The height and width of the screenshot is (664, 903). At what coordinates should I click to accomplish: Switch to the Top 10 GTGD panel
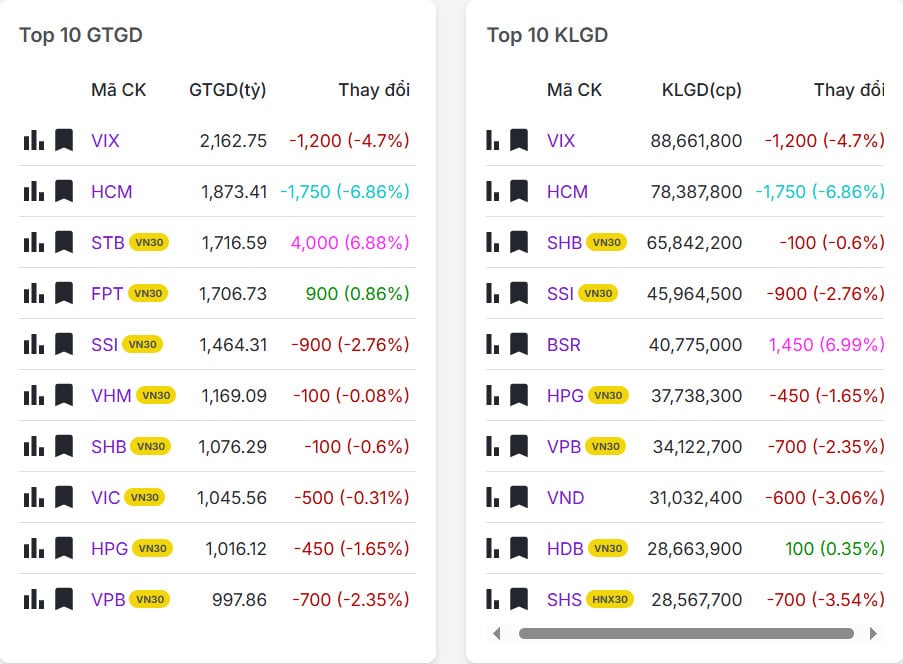click(81, 35)
